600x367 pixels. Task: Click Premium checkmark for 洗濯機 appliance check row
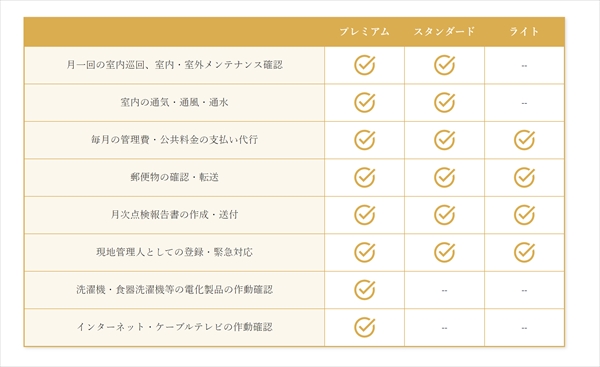point(364,290)
